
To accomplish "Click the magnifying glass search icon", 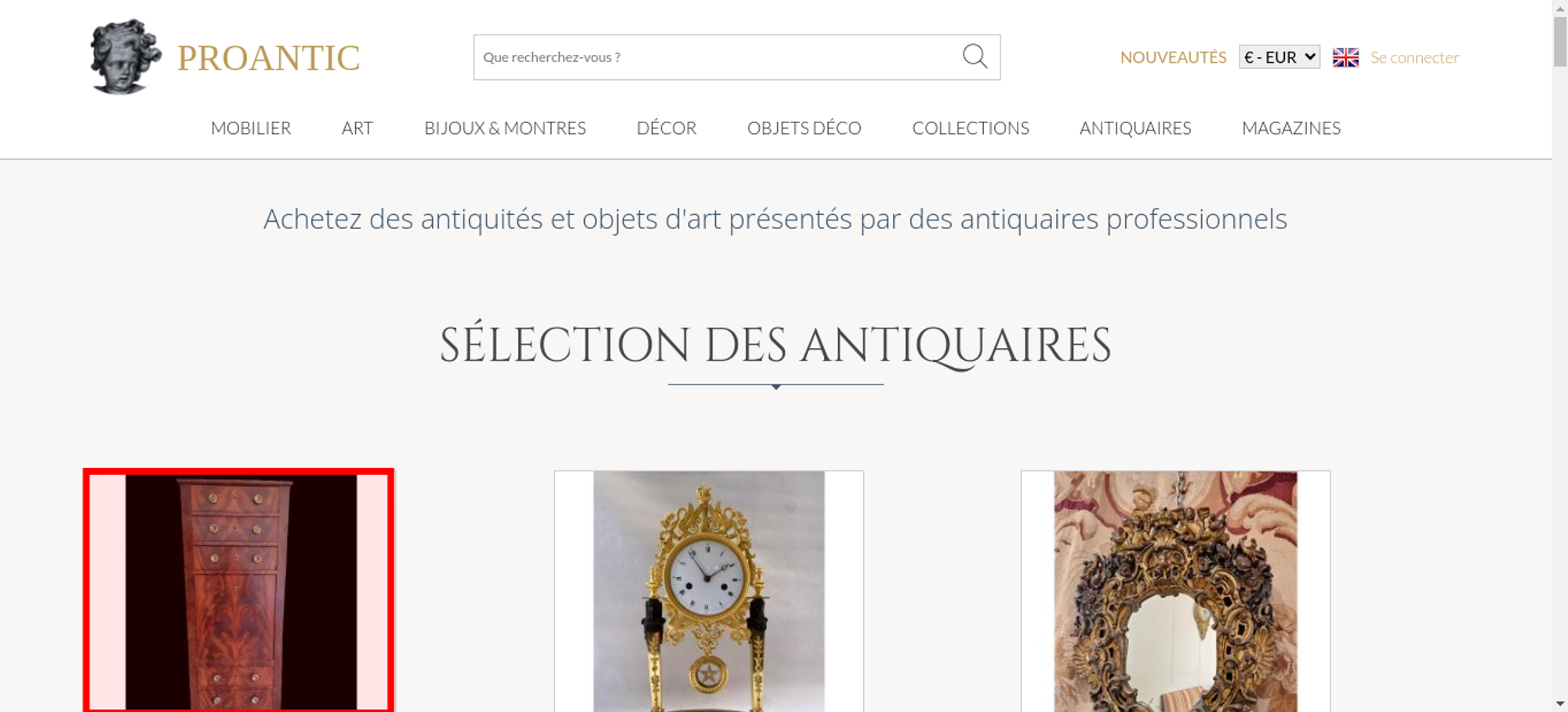I will (x=975, y=56).
